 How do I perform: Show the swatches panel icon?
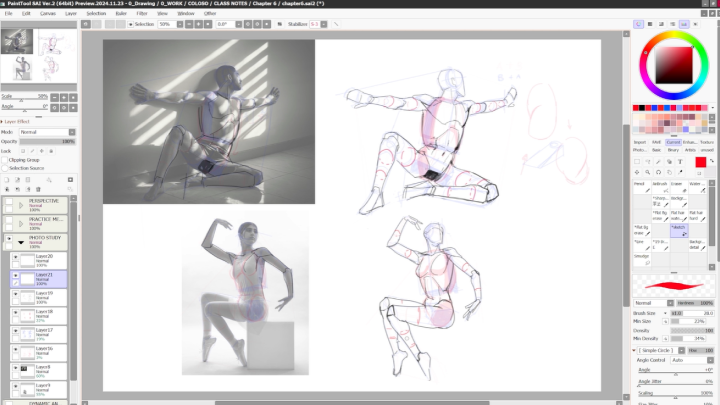(x=684, y=24)
